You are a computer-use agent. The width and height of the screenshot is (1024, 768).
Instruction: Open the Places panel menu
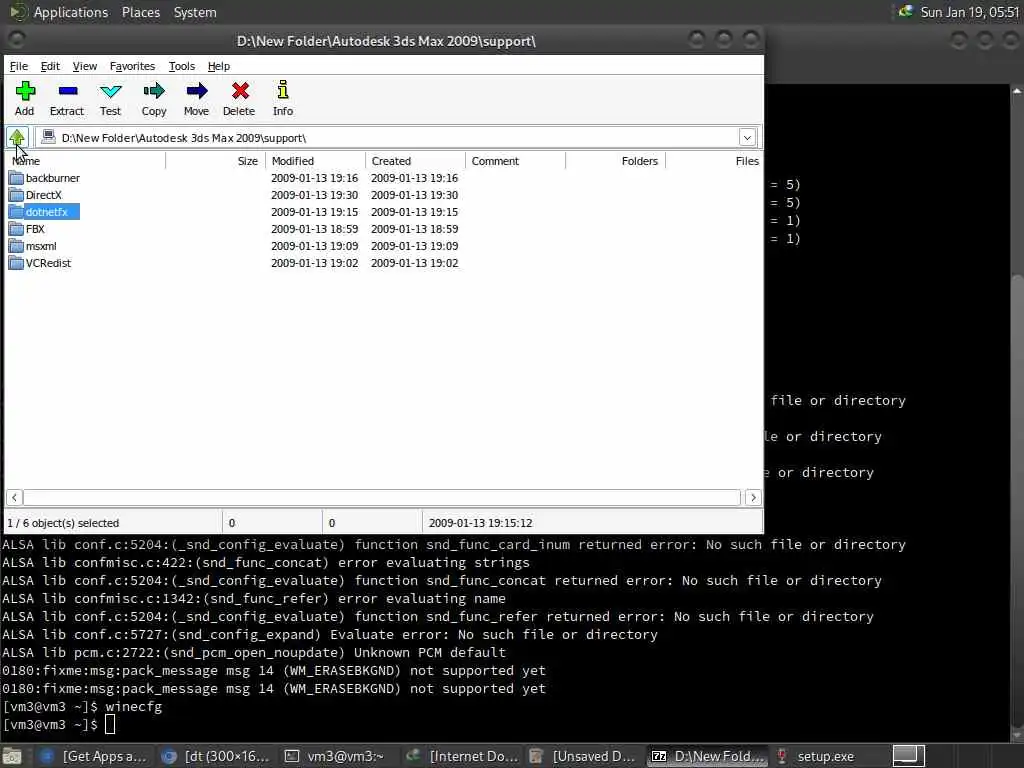[x=140, y=12]
